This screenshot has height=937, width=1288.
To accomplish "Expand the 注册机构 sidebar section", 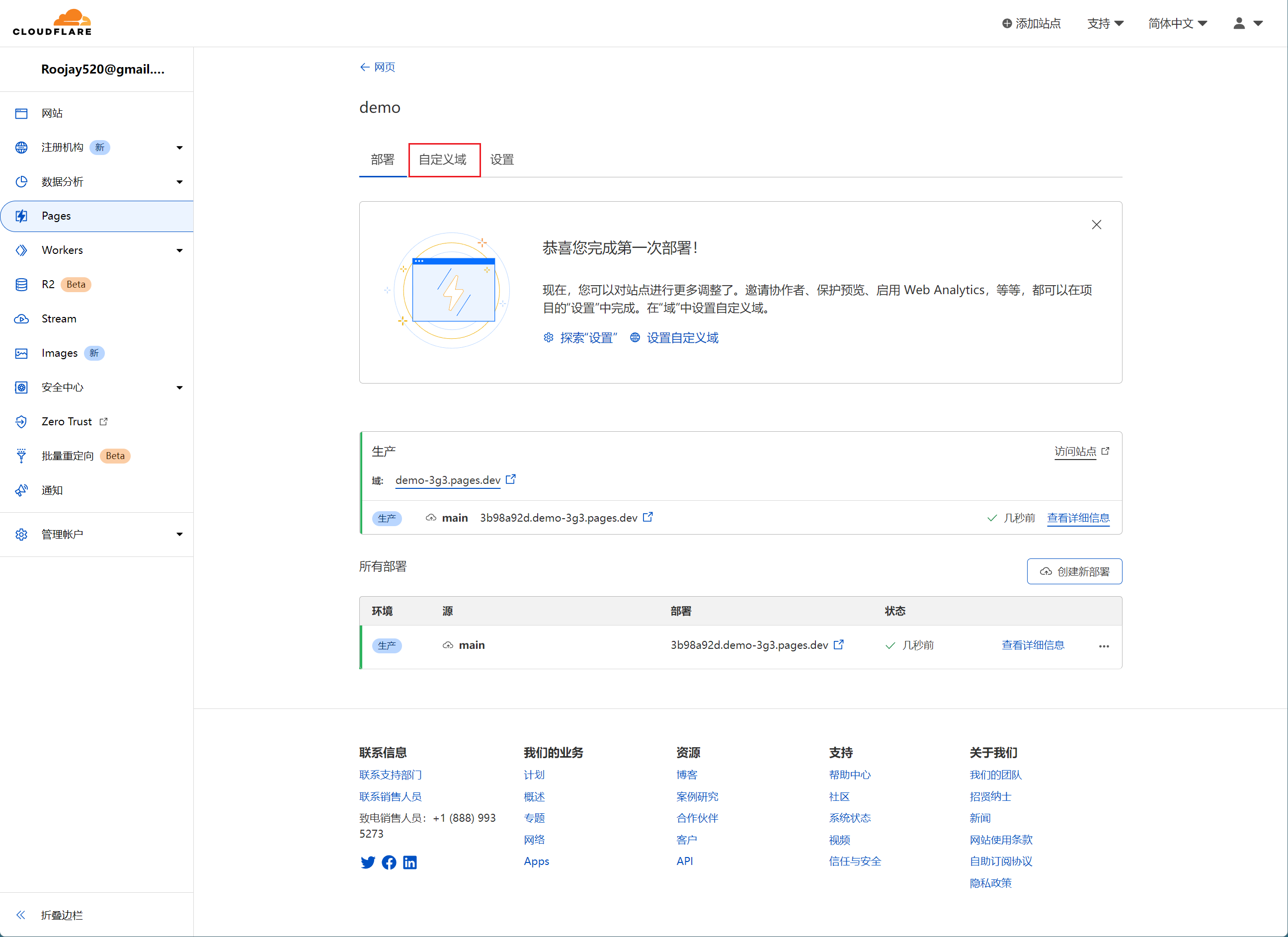I will pyautogui.click(x=179, y=148).
